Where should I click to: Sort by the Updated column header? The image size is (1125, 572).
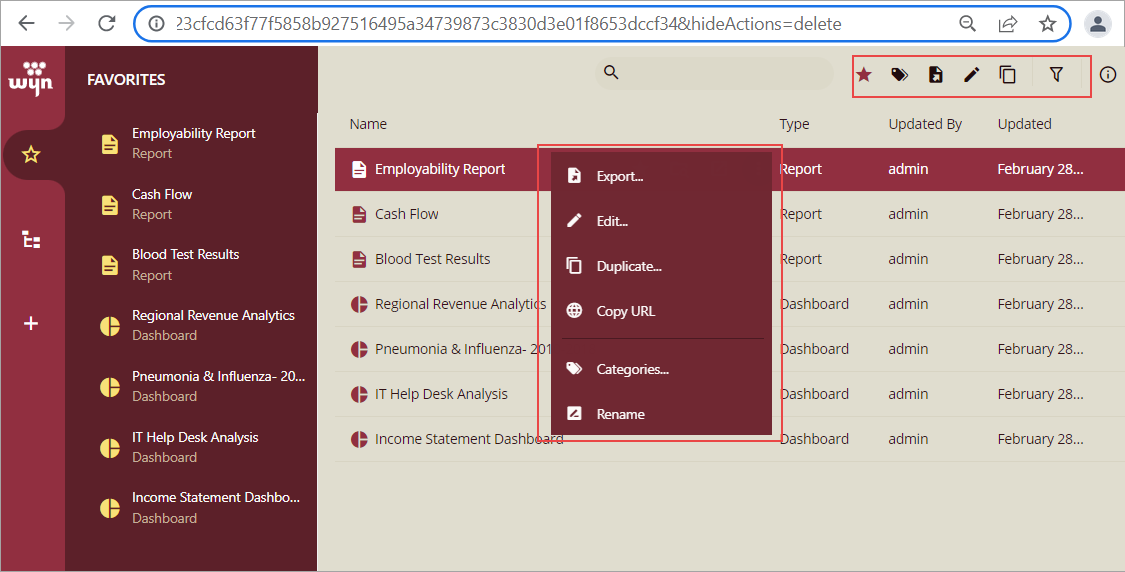tap(1024, 124)
